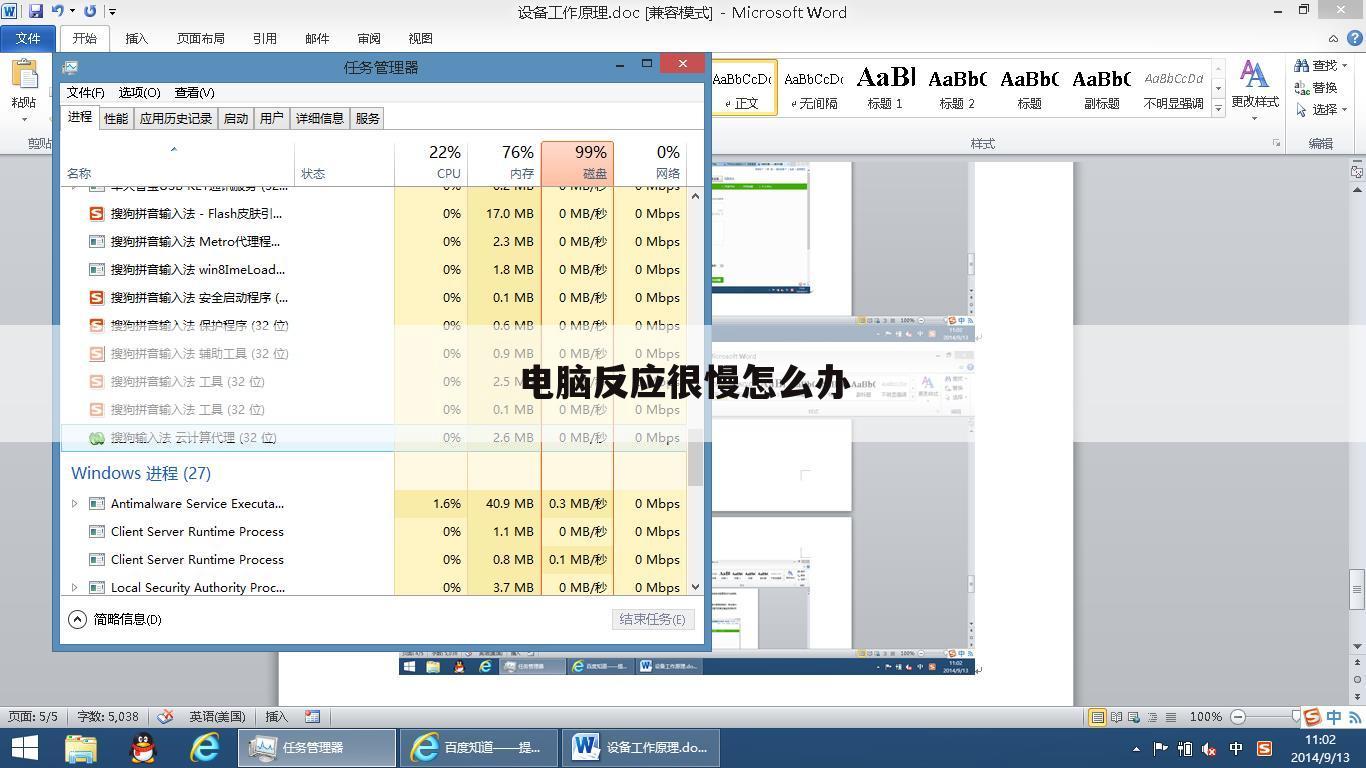
Task: Click the Task Manager title bar icon
Action: tap(70, 67)
